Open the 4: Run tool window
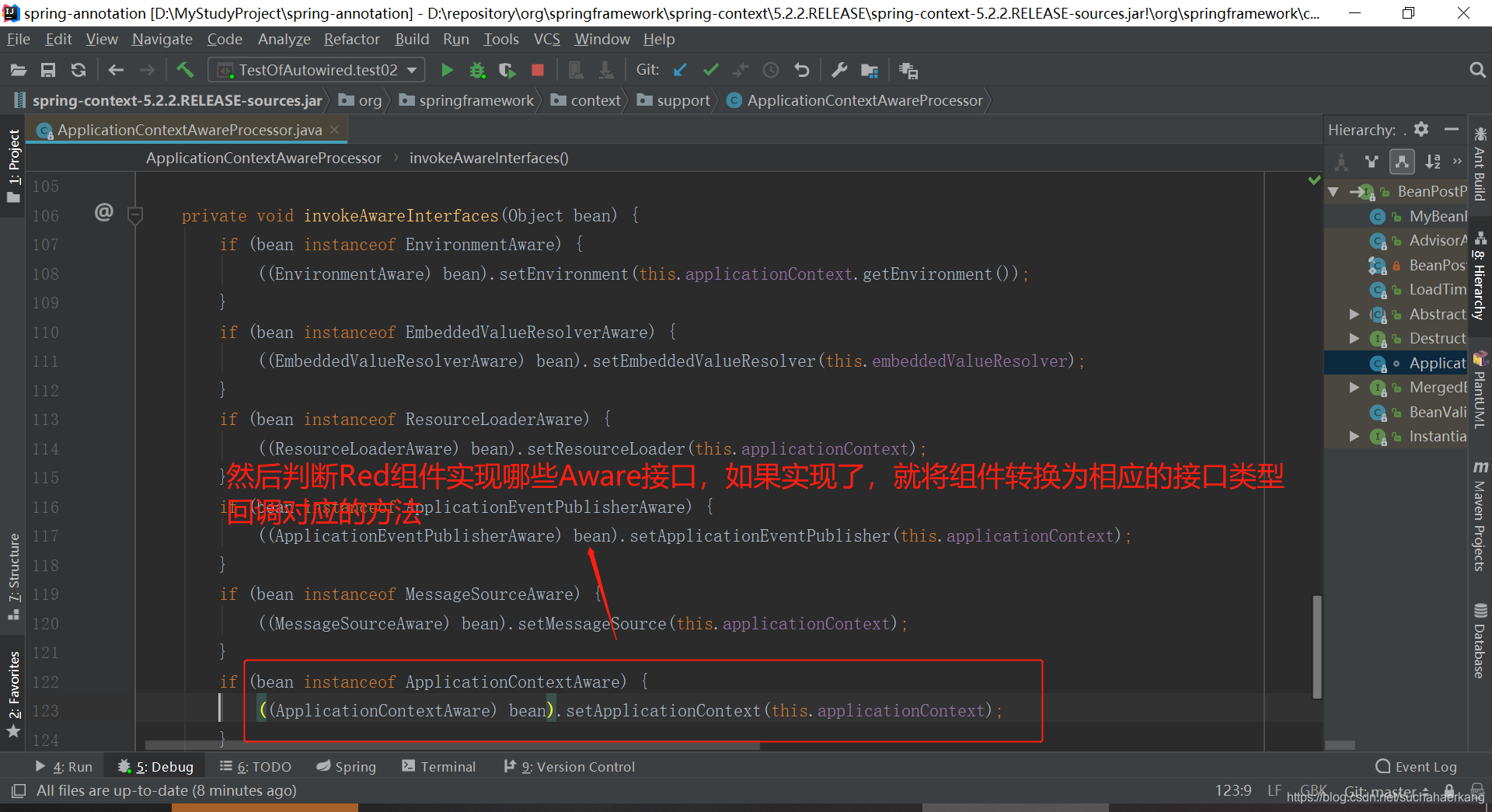The image size is (1492, 812). pos(64,766)
